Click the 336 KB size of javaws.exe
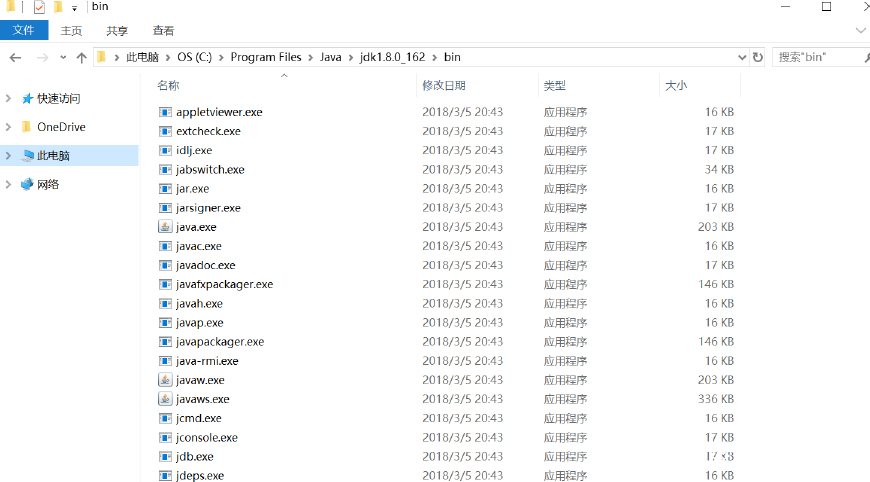The image size is (870, 482). pos(716,399)
